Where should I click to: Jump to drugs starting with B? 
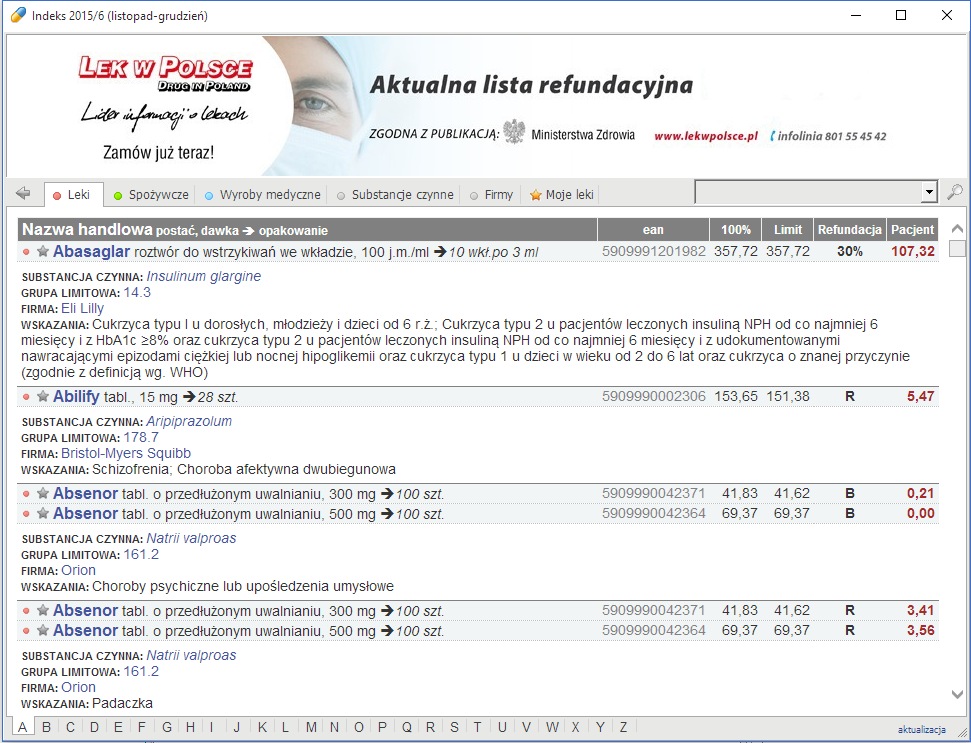point(46,727)
